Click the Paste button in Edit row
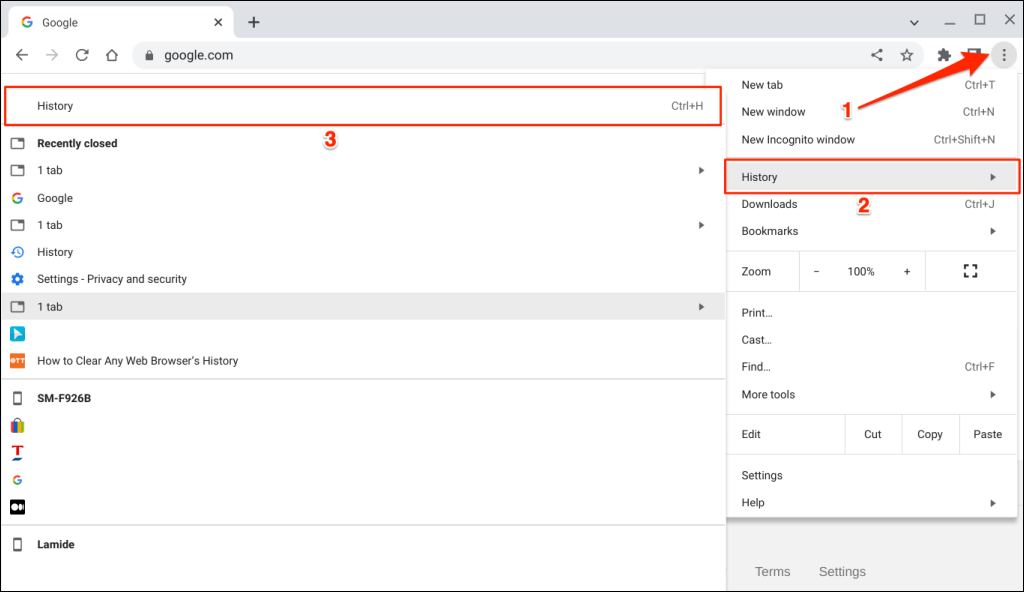The width and height of the screenshot is (1024, 592). point(987,434)
